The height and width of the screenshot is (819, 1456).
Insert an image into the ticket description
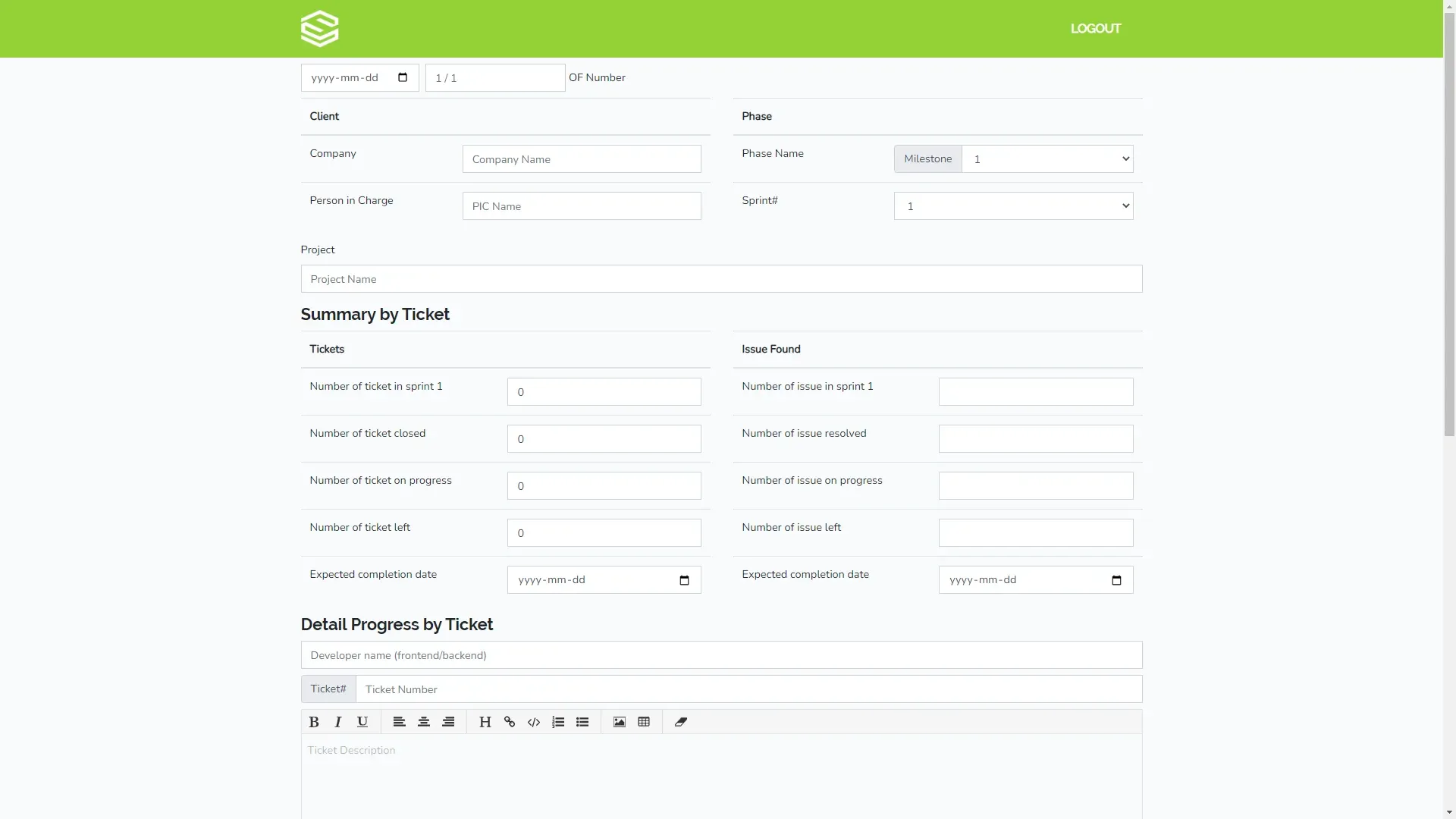click(619, 721)
